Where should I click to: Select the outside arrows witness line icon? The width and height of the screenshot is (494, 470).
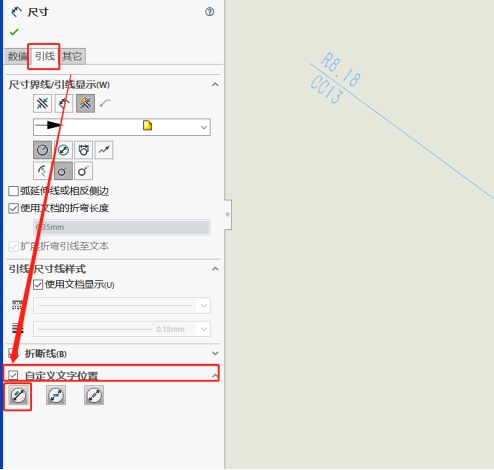[42, 103]
